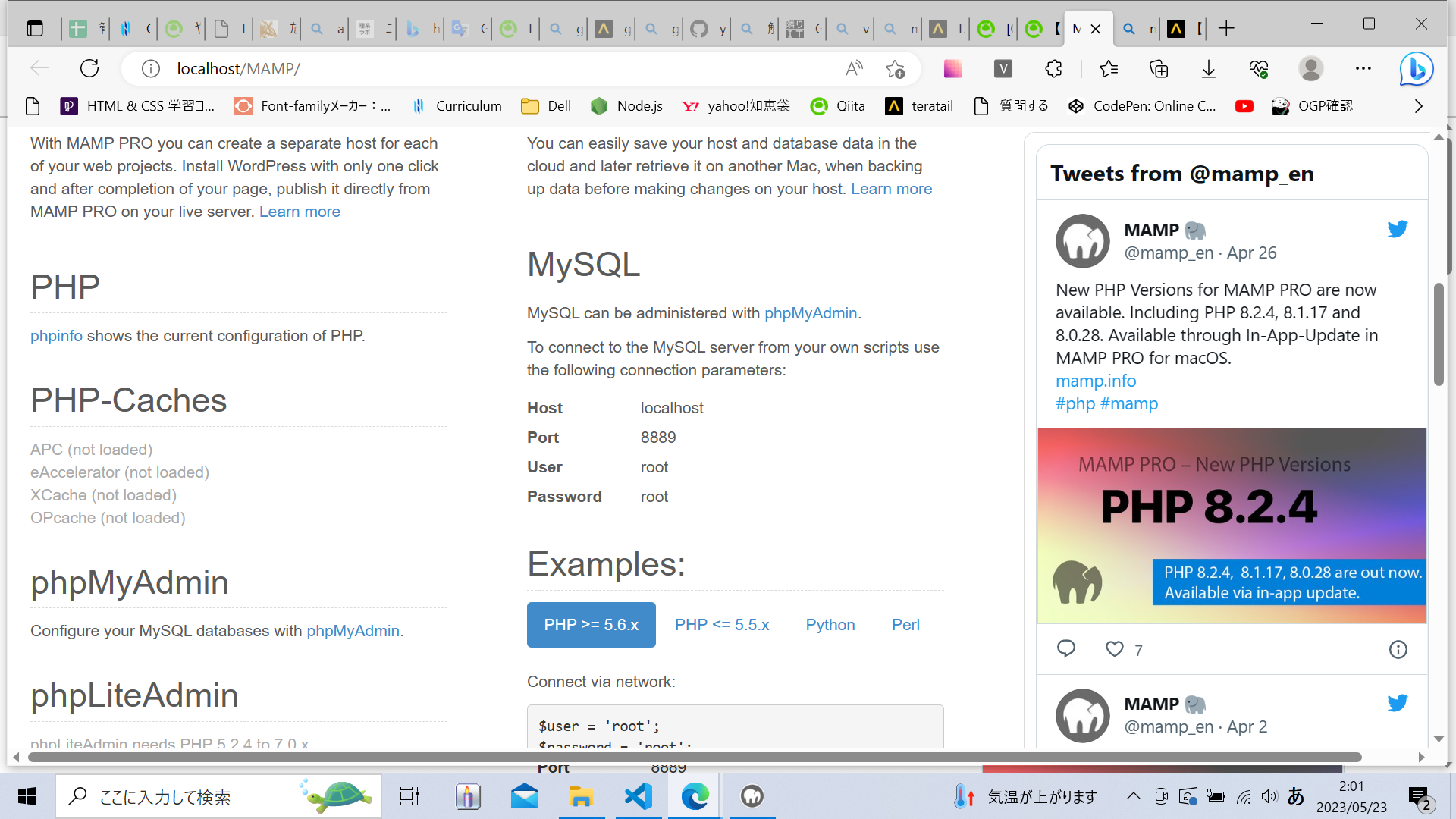Toggle the Japanese IME indicator あ
The width and height of the screenshot is (1456, 819).
(x=1296, y=796)
